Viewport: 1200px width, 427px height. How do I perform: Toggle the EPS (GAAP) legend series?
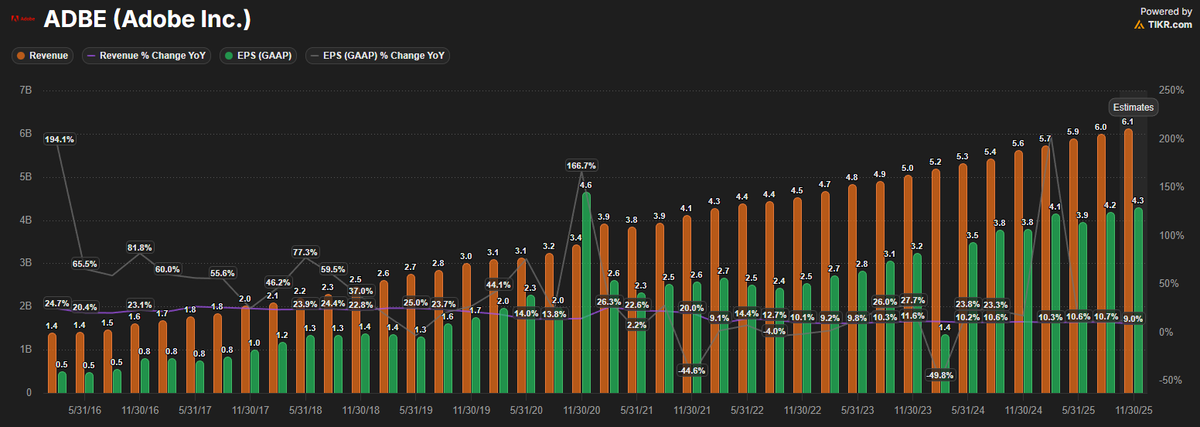pos(259,56)
